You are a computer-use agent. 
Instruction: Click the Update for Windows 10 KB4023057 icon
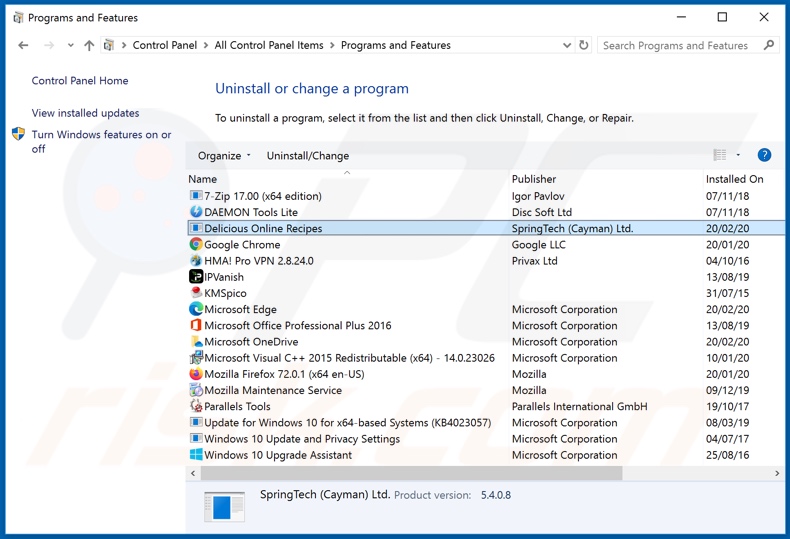coord(195,422)
